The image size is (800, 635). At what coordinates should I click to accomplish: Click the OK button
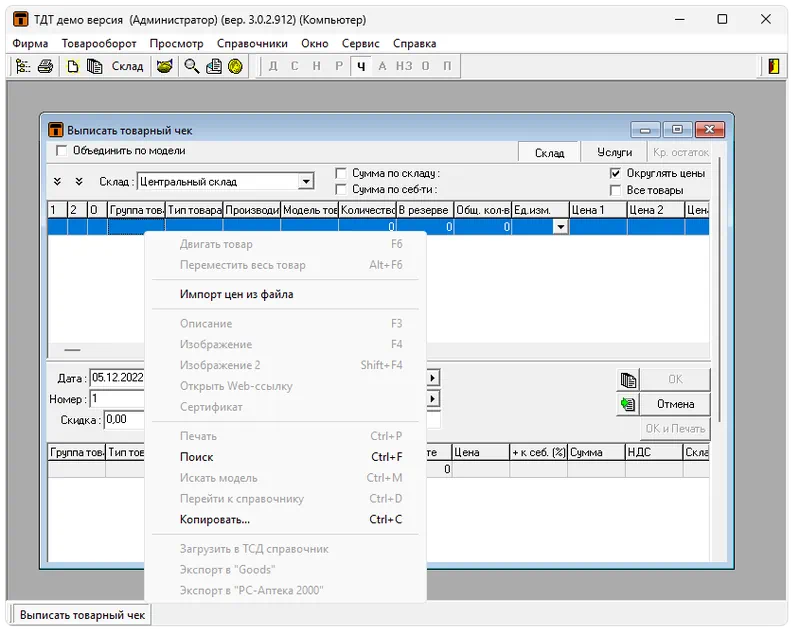[675, 379]
